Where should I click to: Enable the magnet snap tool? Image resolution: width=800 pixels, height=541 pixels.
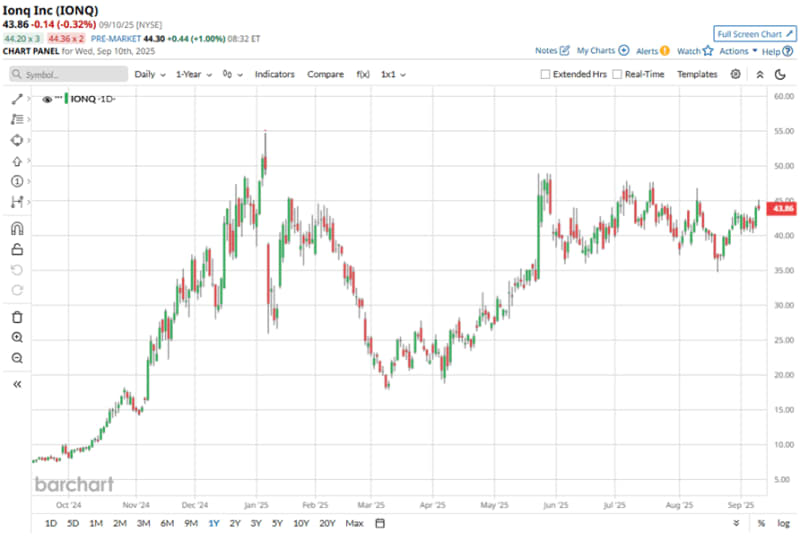pyautogui.click(x=17, y=228)
